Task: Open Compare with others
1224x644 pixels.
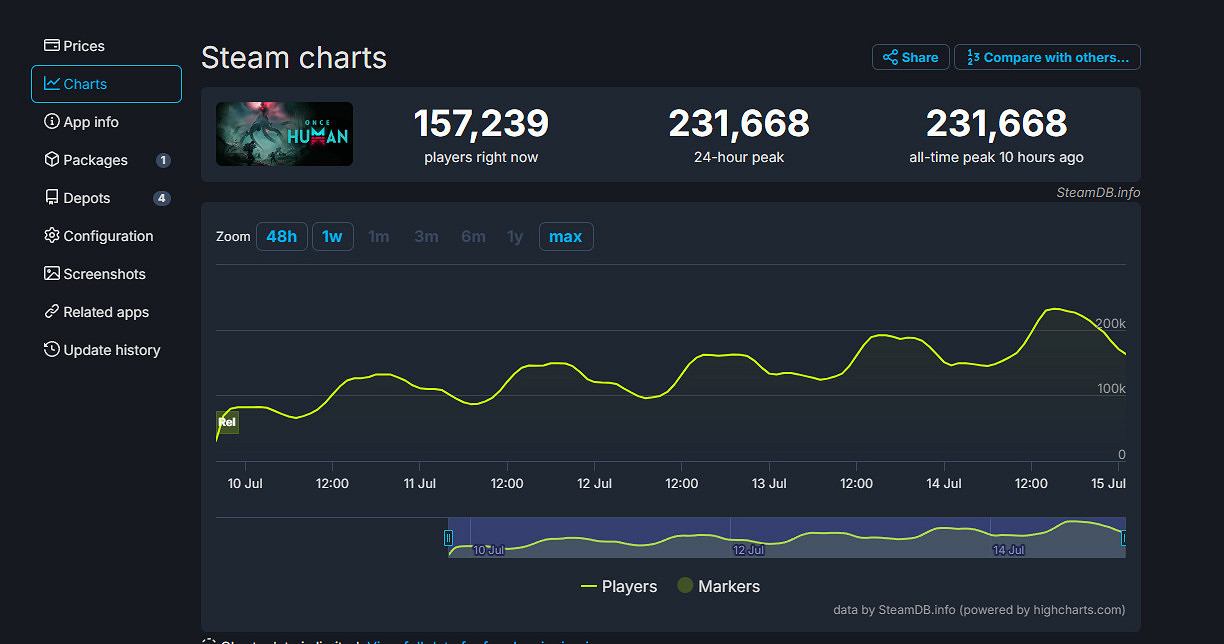Action: [1047, 57]
